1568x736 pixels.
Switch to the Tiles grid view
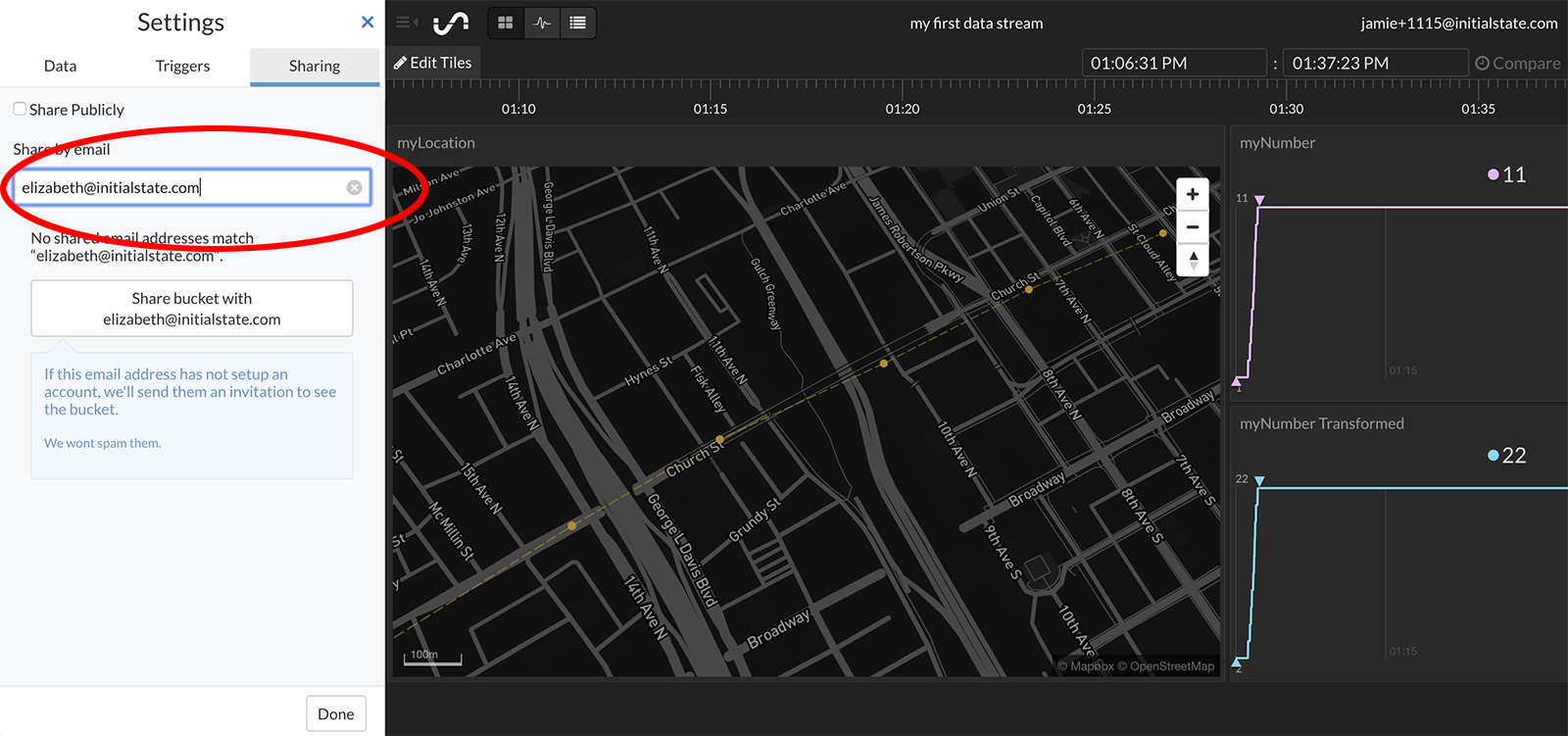tap(506, 23)
